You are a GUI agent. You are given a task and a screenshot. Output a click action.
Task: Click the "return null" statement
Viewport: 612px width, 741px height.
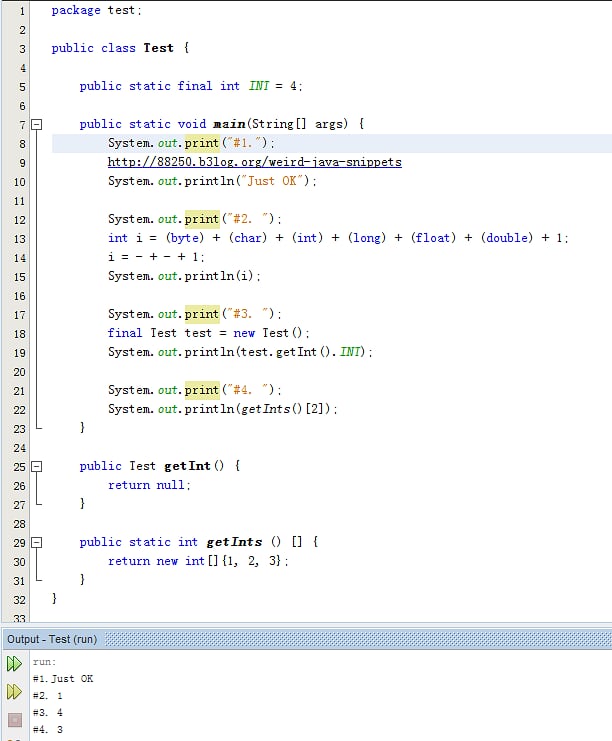pos(148,485)
